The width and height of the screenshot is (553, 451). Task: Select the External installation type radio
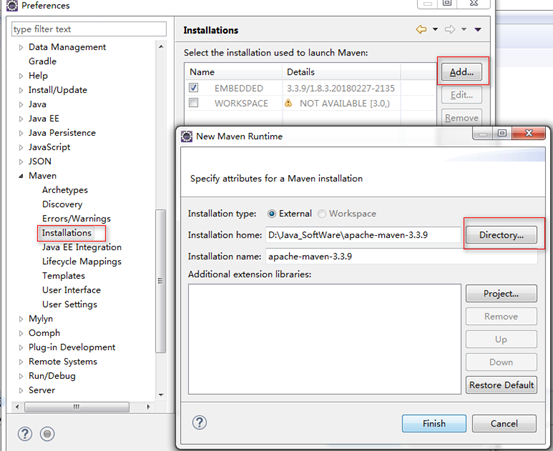pos(271,214)
